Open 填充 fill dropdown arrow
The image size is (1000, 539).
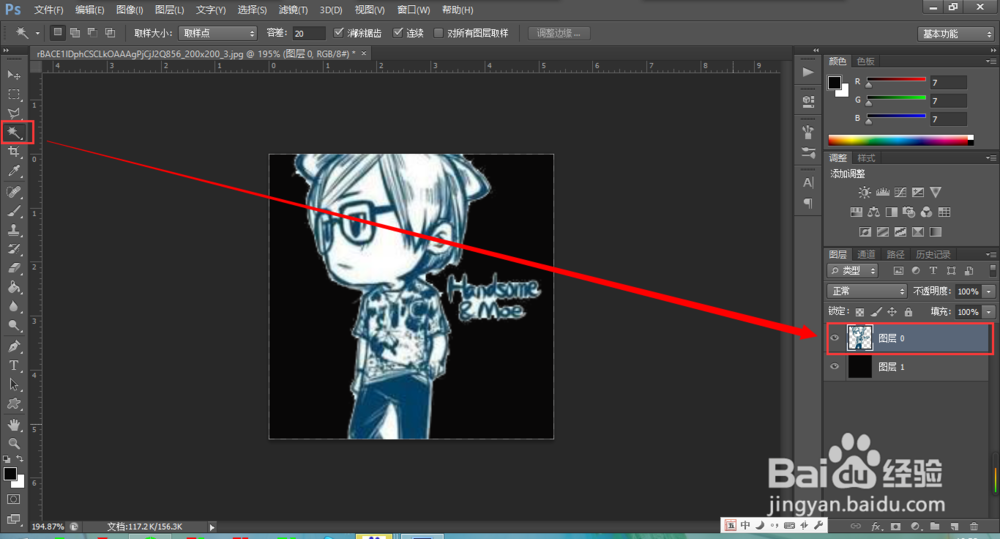989,312
